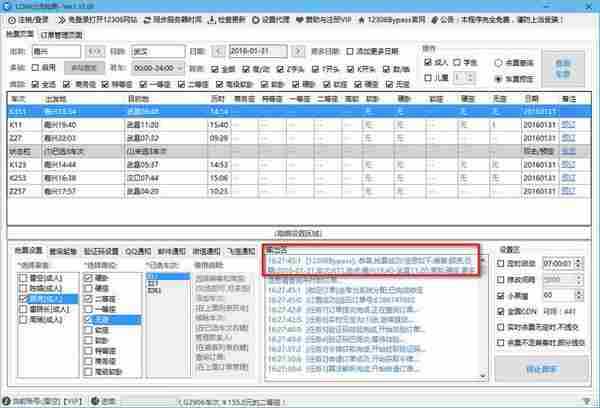
Task: Go to previous date with left arrow
Action: 218,51
